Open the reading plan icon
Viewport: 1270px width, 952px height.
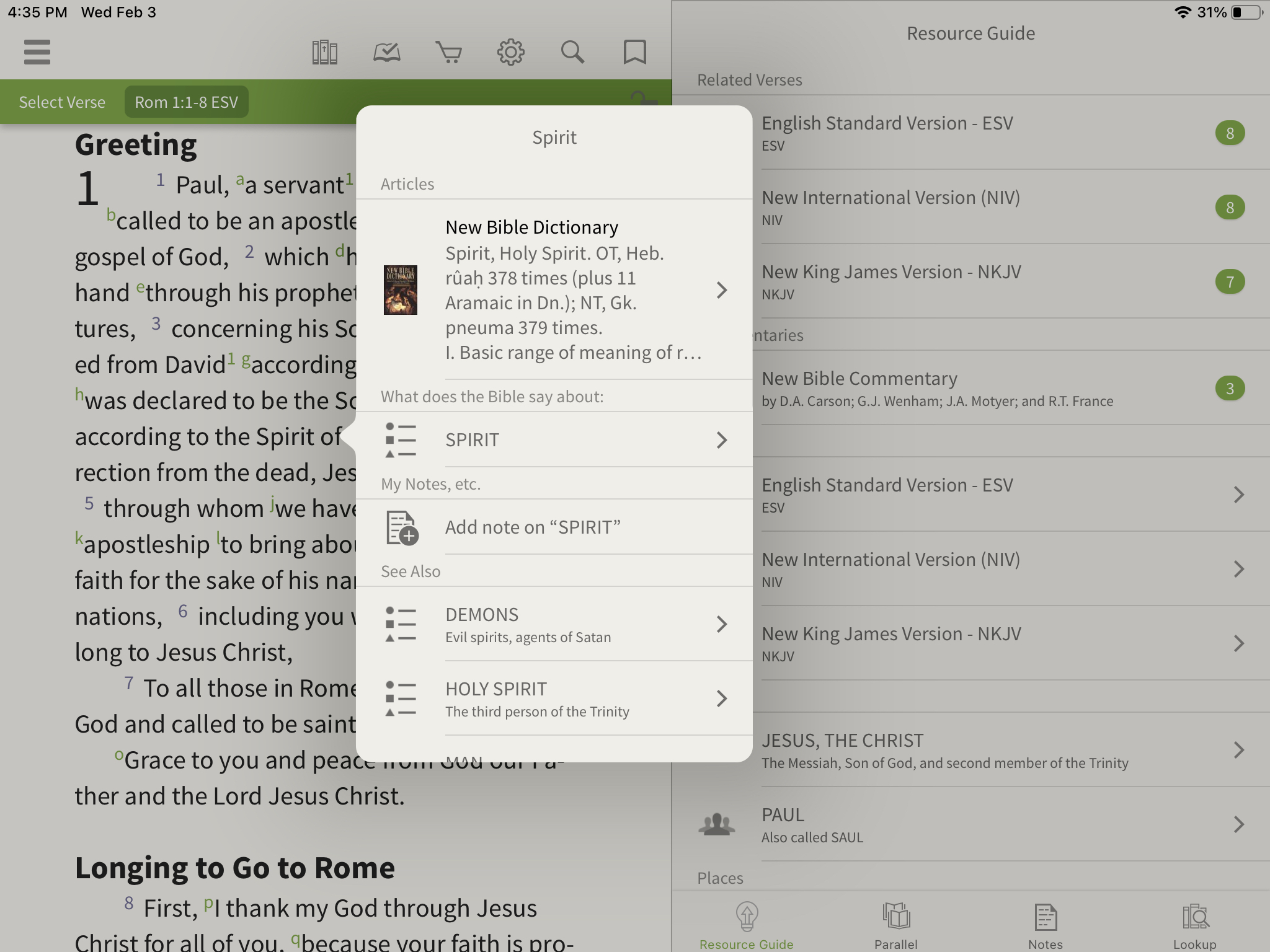386,53
